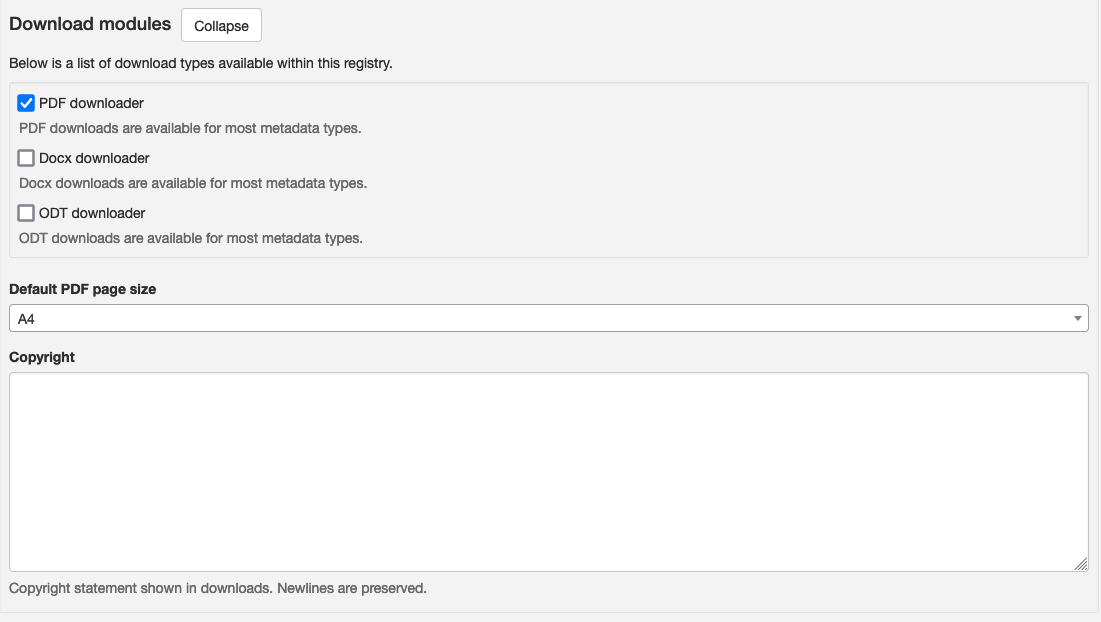Focus the Copyright text area
Viewport: 1101px width, 622px height.
tap(548, 472)
